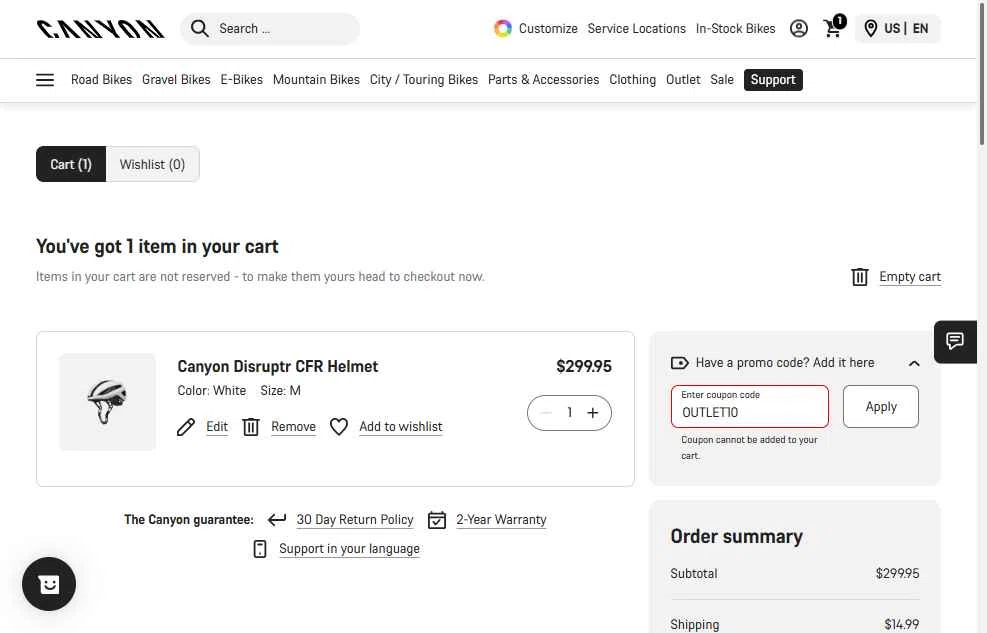987x633 pixels.
Task: Click the Support button
Action: [773, 80]
